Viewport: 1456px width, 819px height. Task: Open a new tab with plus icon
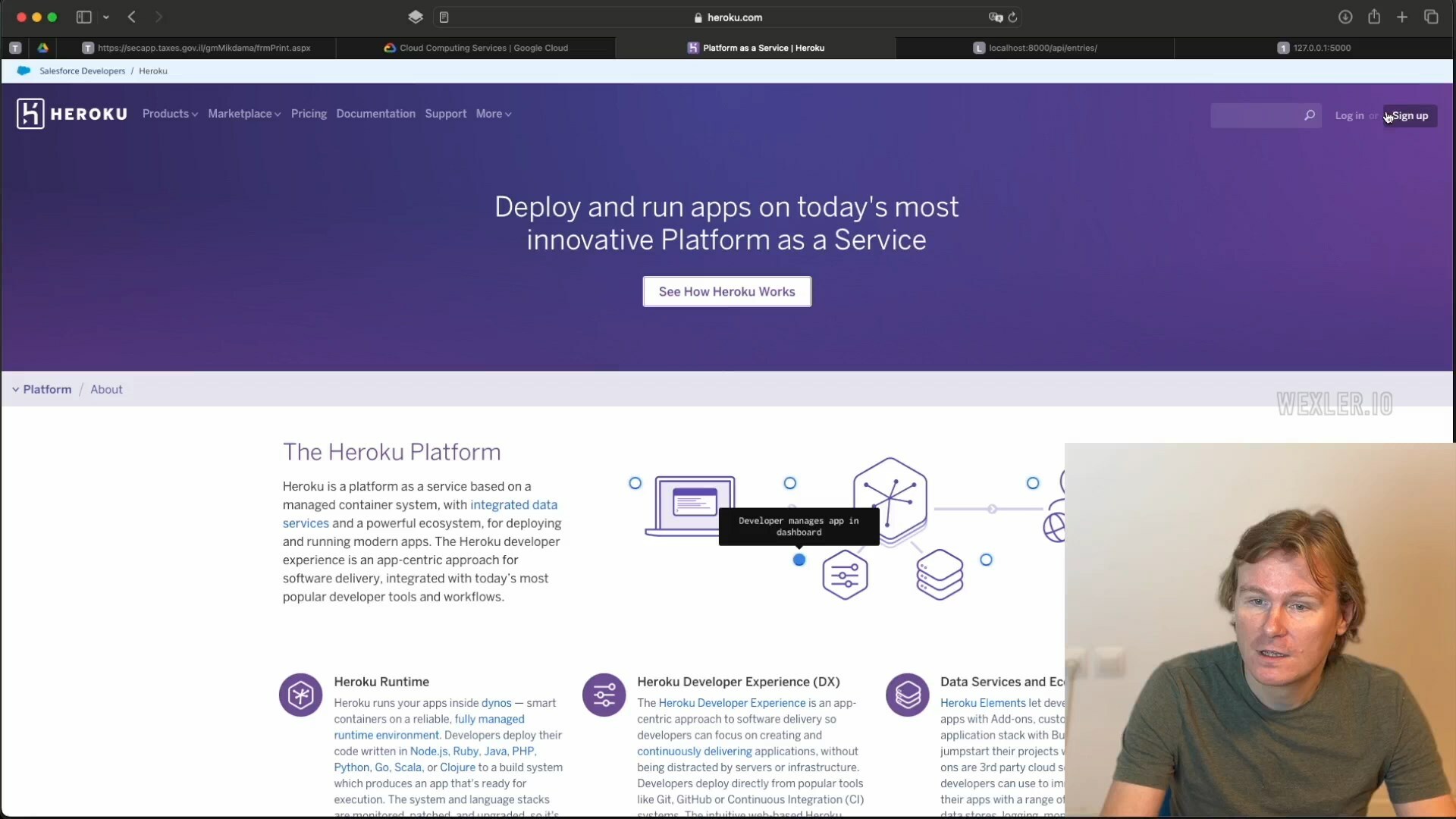click(x=1402, y=17)
